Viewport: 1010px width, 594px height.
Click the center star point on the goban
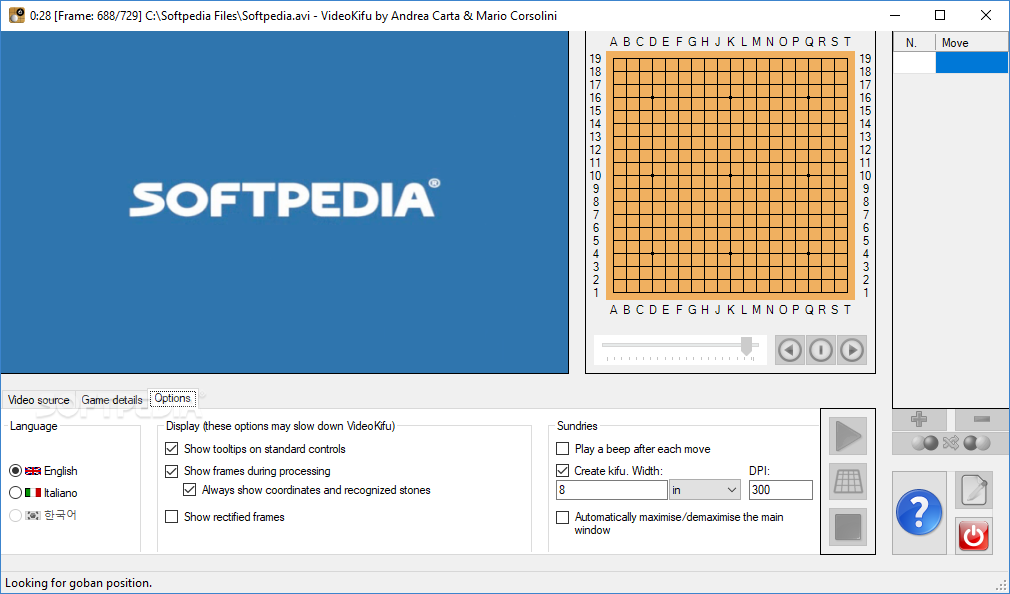pyautogui.click(x=730, y=175)
